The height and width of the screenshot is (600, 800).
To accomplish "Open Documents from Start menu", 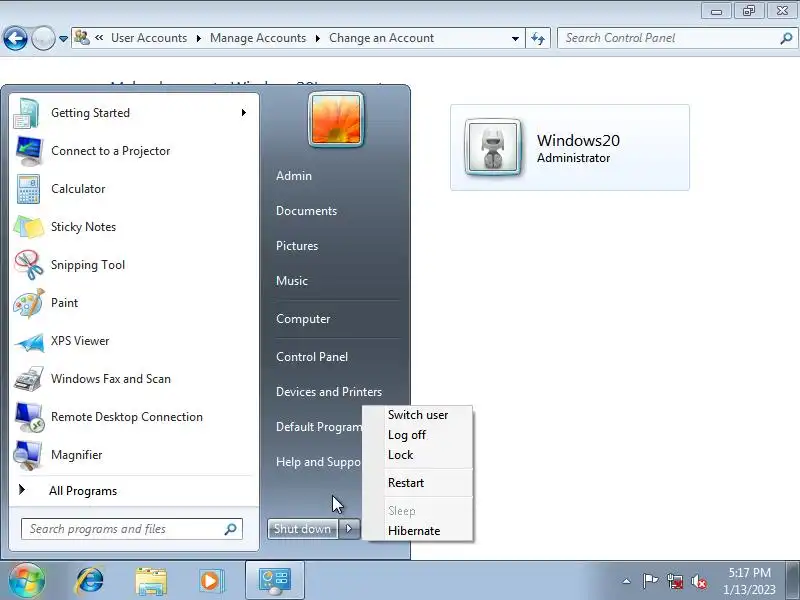I will click(307, 211).
